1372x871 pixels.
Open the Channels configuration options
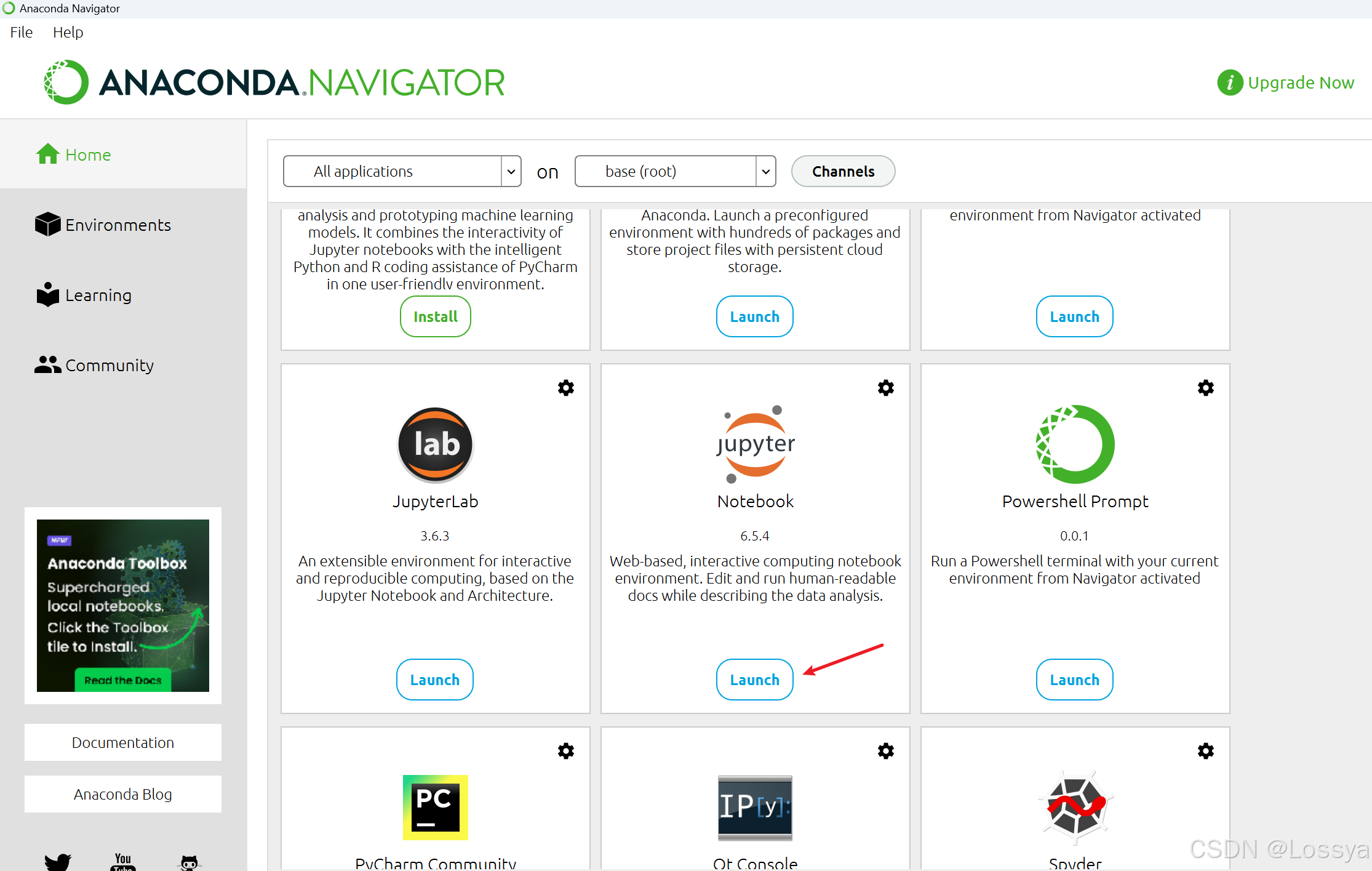point(843,171)
